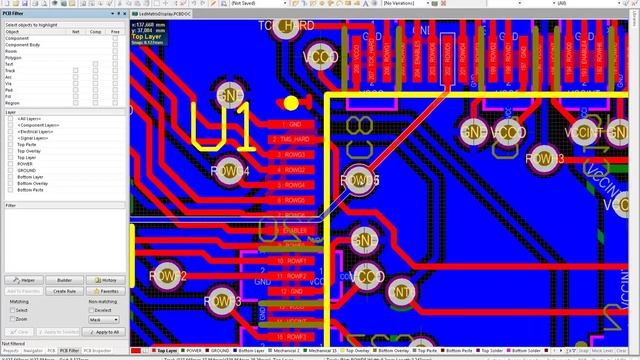Click the pencil cross-probe icon in toolbar
The width and height of the screenshot is (640, 360).
click(x=213, y=3)
